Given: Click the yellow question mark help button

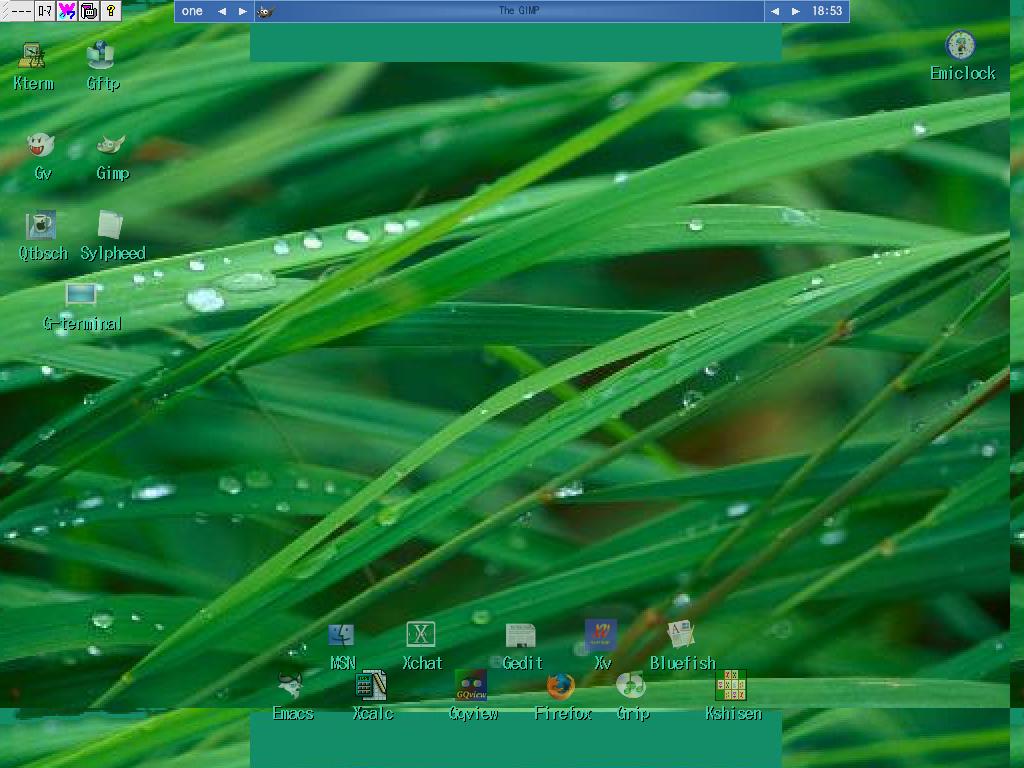Looking at the screenshot, I should pos(111,11).
